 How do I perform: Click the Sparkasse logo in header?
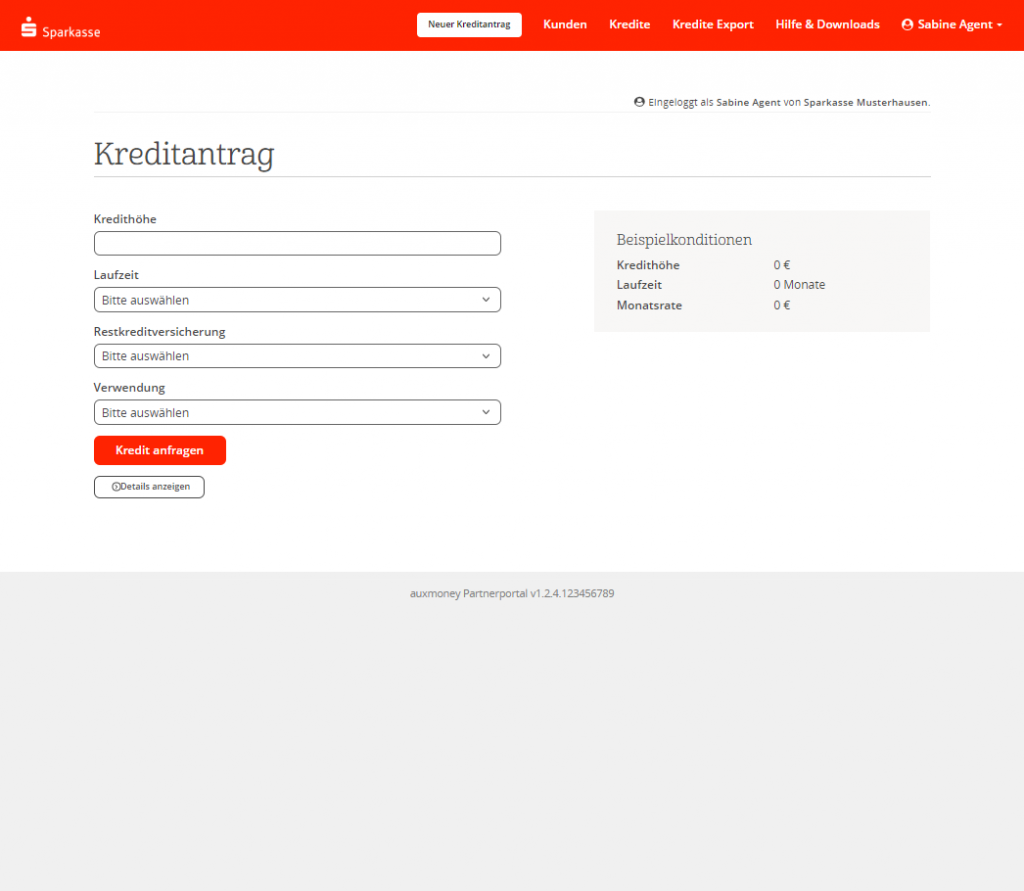60,28
